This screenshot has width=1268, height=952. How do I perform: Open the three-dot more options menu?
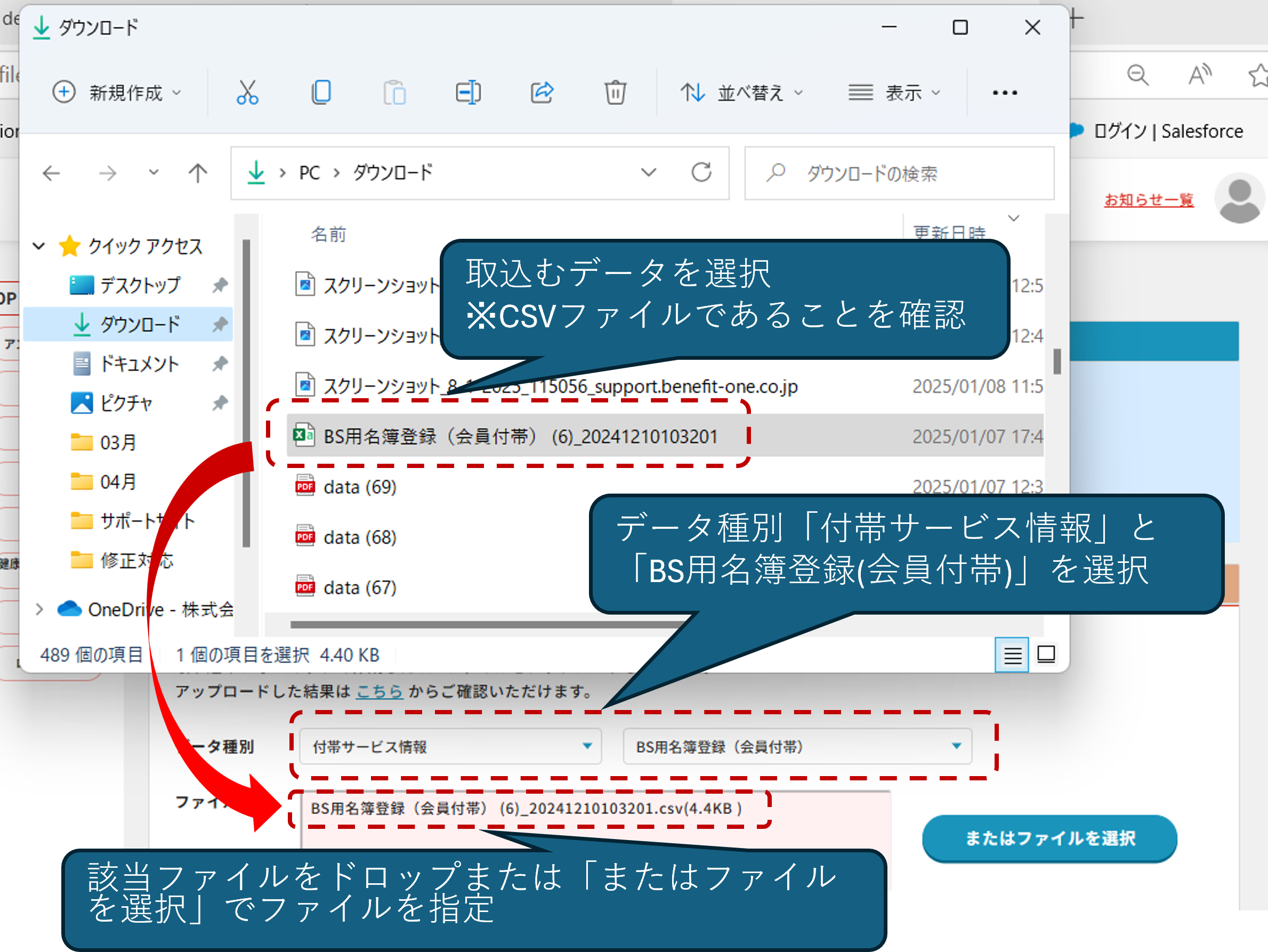pos(1004,92)
